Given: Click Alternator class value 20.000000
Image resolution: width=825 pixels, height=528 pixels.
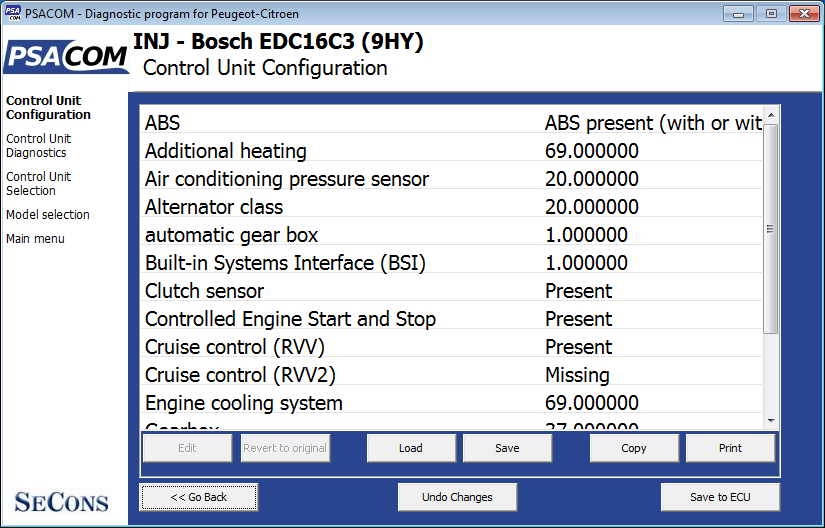Looking at the screenshot, I should [592, 207].
